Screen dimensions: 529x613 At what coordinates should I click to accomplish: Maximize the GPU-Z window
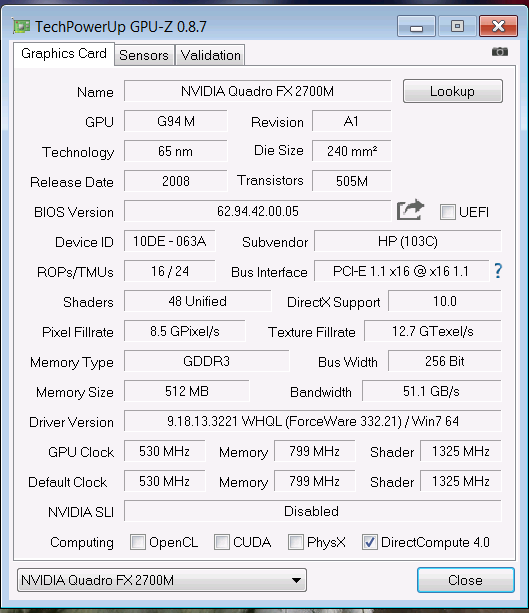[457, 26]
